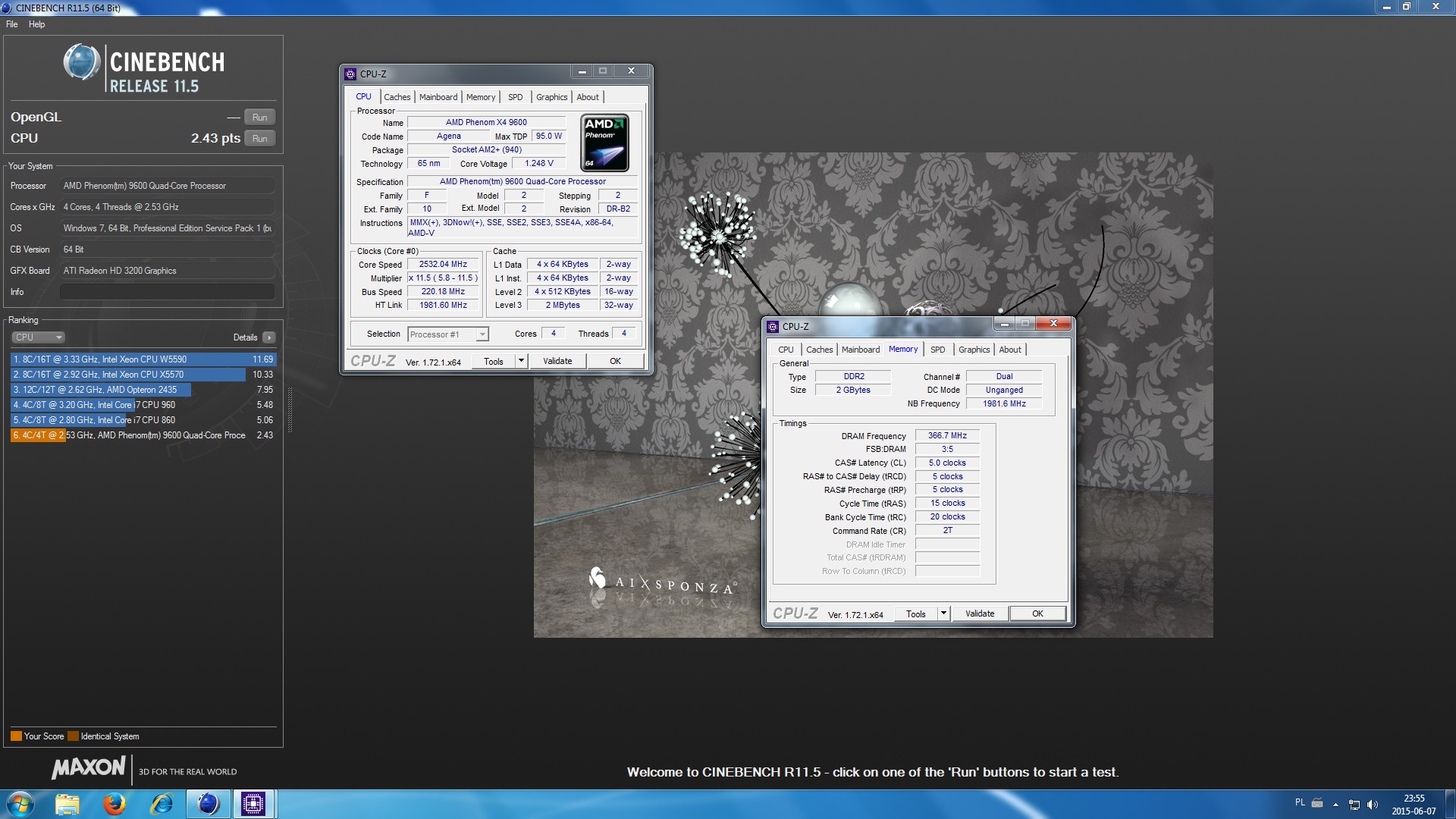Click the Cinebench sphere logo
This screenshot has height=819, width=1456.
point(82,62)
